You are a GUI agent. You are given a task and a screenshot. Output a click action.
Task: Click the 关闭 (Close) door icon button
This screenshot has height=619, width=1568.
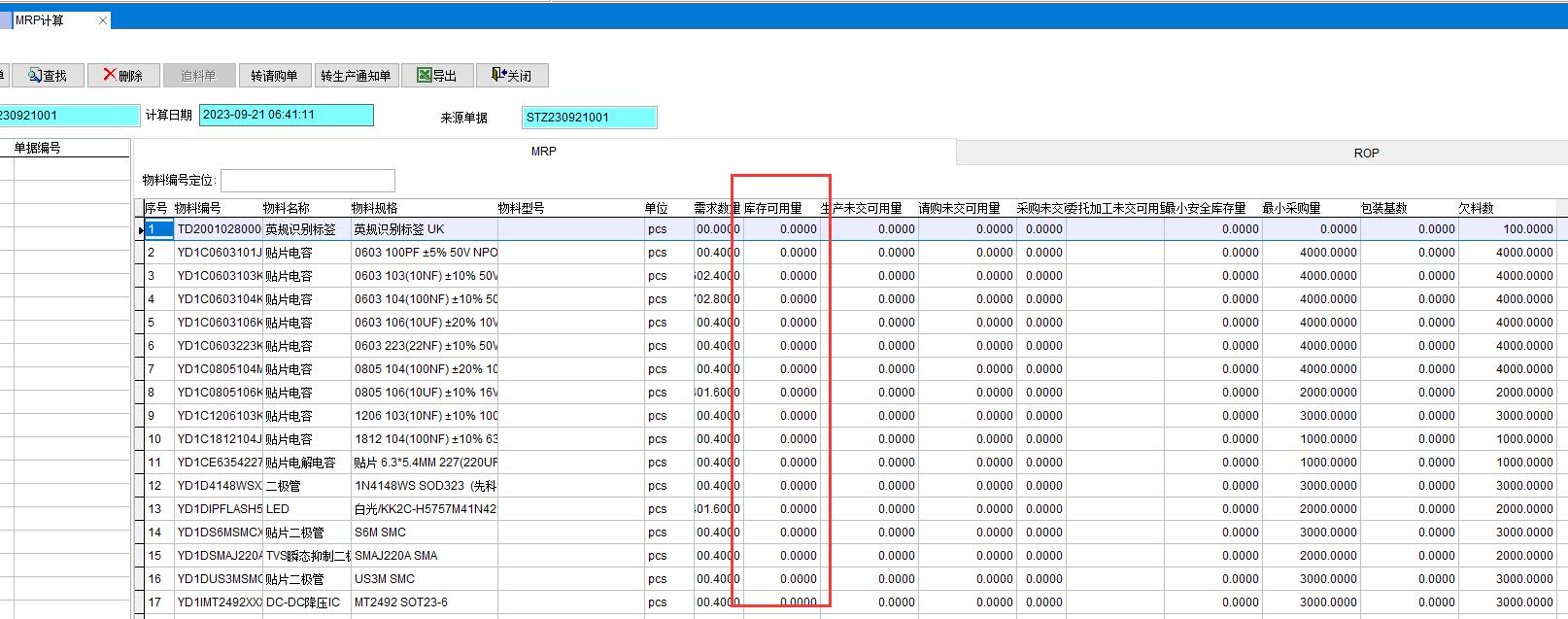[x=511, y=76]
